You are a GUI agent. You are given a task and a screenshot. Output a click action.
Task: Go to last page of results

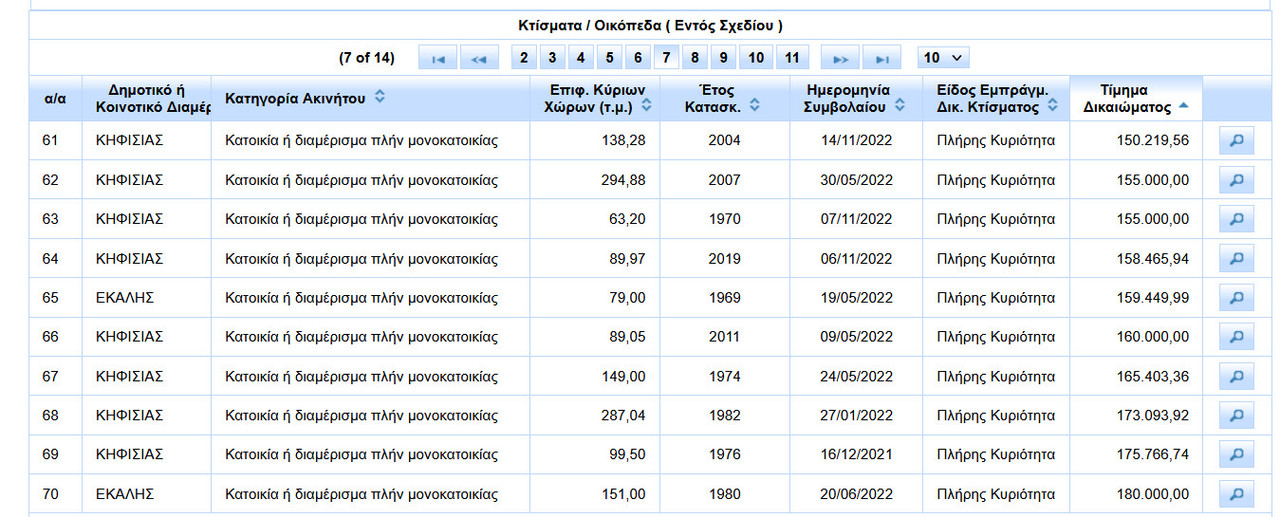tap(881, 58)
